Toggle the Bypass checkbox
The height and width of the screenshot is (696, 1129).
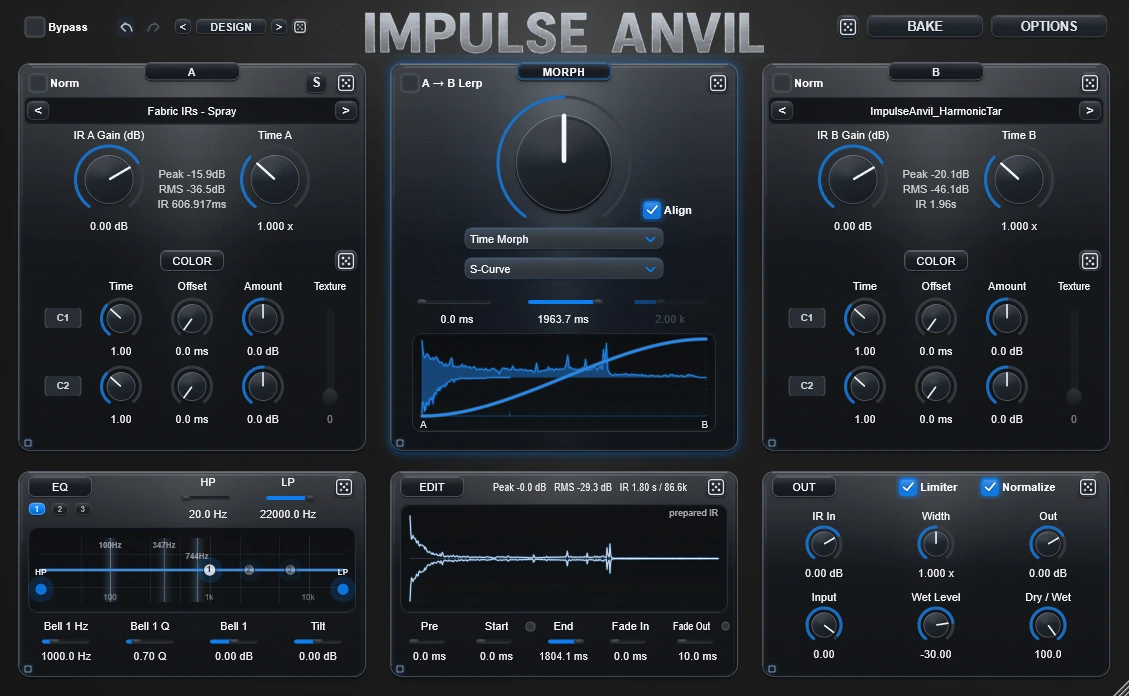tap(35, 27)
